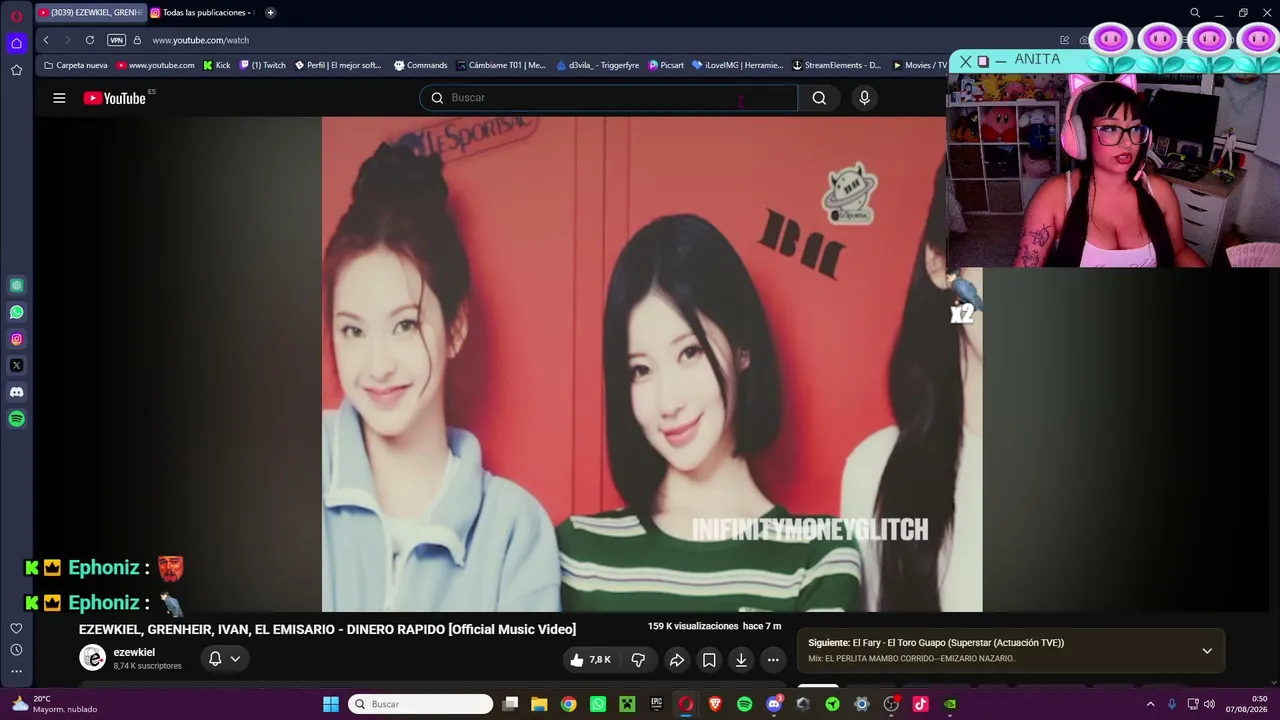
Task: Open TikTok from the Windows taskbar
Action: [920, 704]
